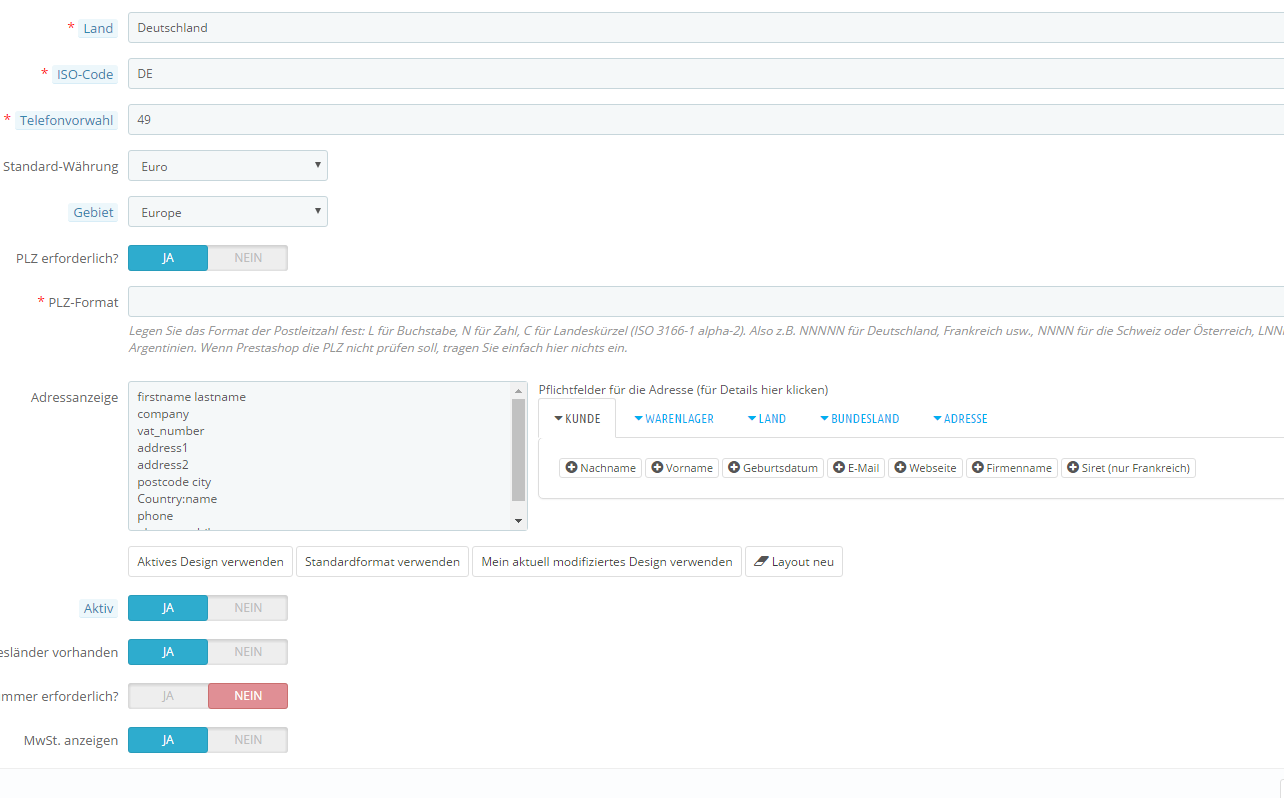Add the Nachname required field tag
1284x798 pixels.
point(599,468)
